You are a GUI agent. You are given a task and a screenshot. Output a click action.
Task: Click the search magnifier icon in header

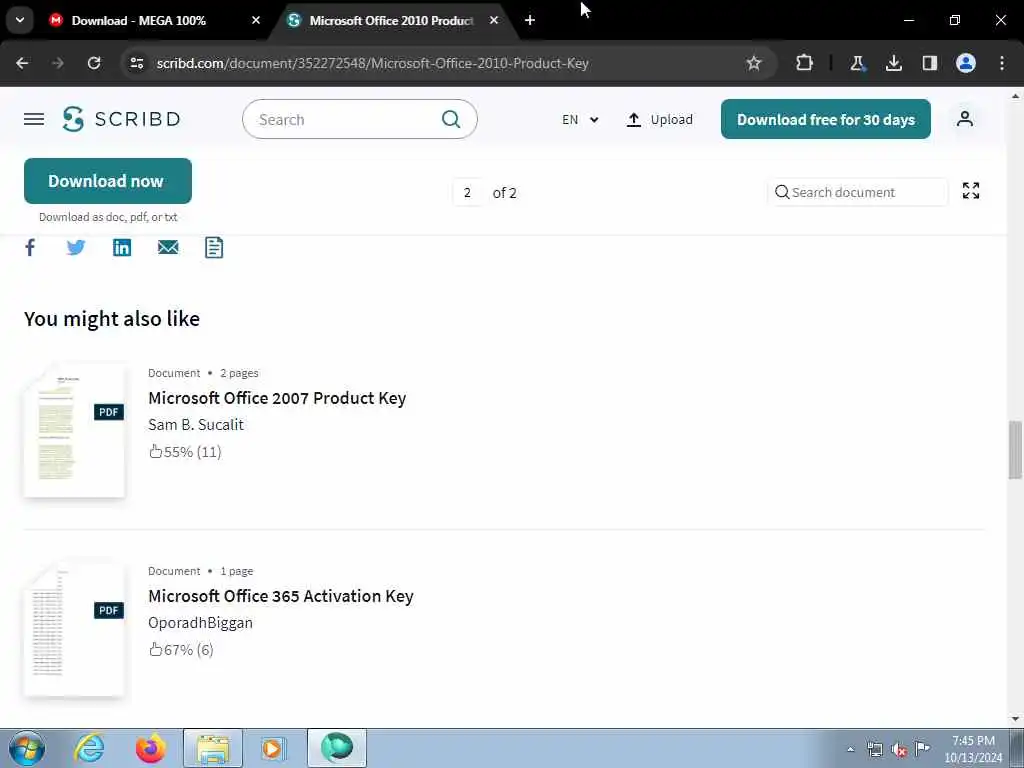pyautogui.click(x=451, y=119)
